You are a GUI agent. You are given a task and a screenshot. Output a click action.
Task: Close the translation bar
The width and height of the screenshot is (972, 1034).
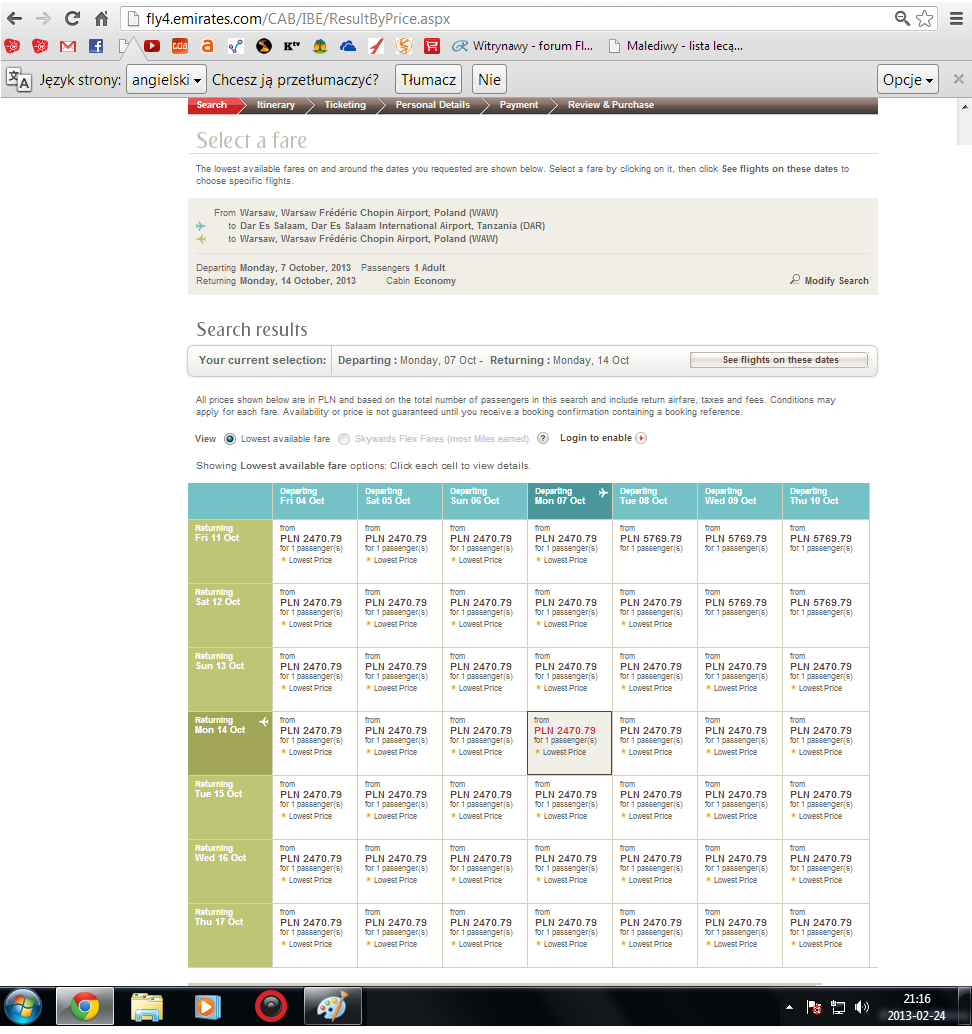[x=958, y=79]
